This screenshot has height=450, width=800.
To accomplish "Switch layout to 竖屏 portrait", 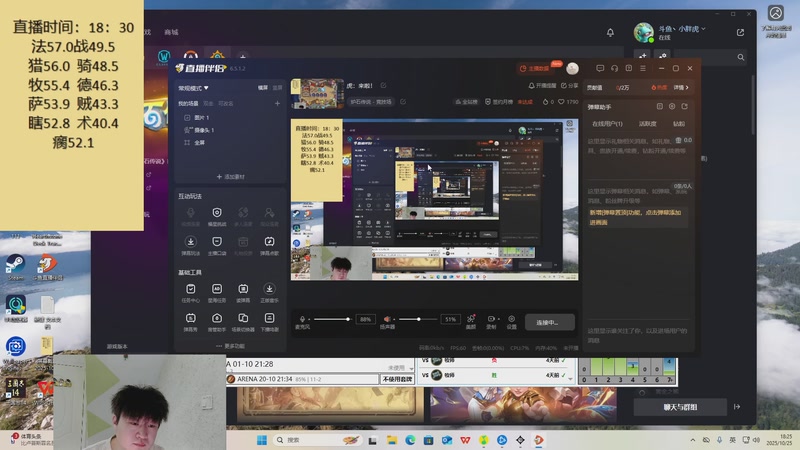I will click(277, 88).
